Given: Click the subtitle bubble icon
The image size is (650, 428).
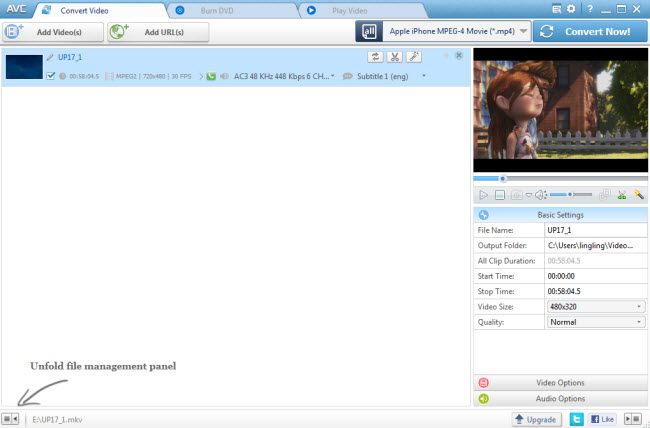Looking at the screenshot, I should point(347,76).
